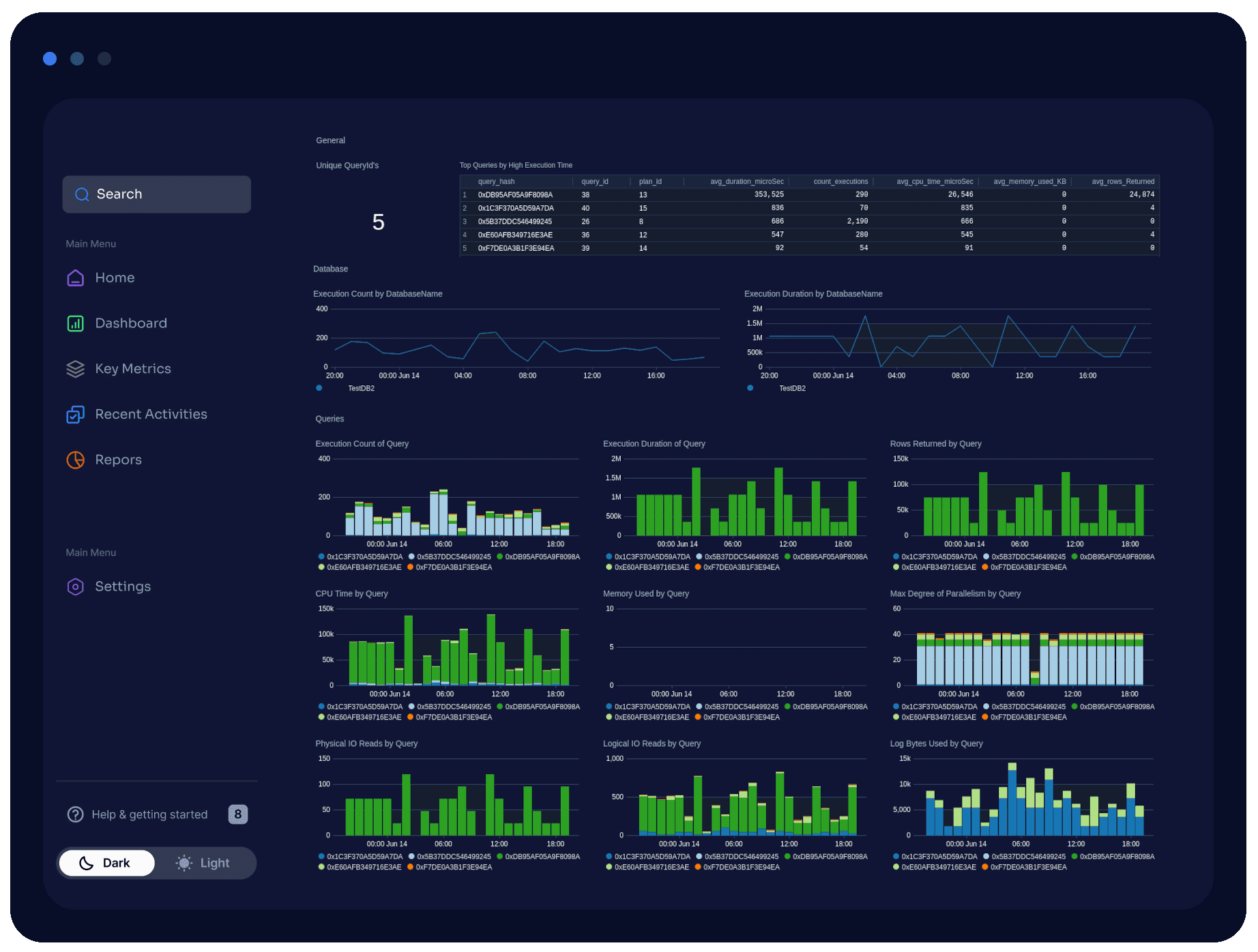
Task: Click Top Queries by High Execution Time heading
Action: tap(516, 166)
